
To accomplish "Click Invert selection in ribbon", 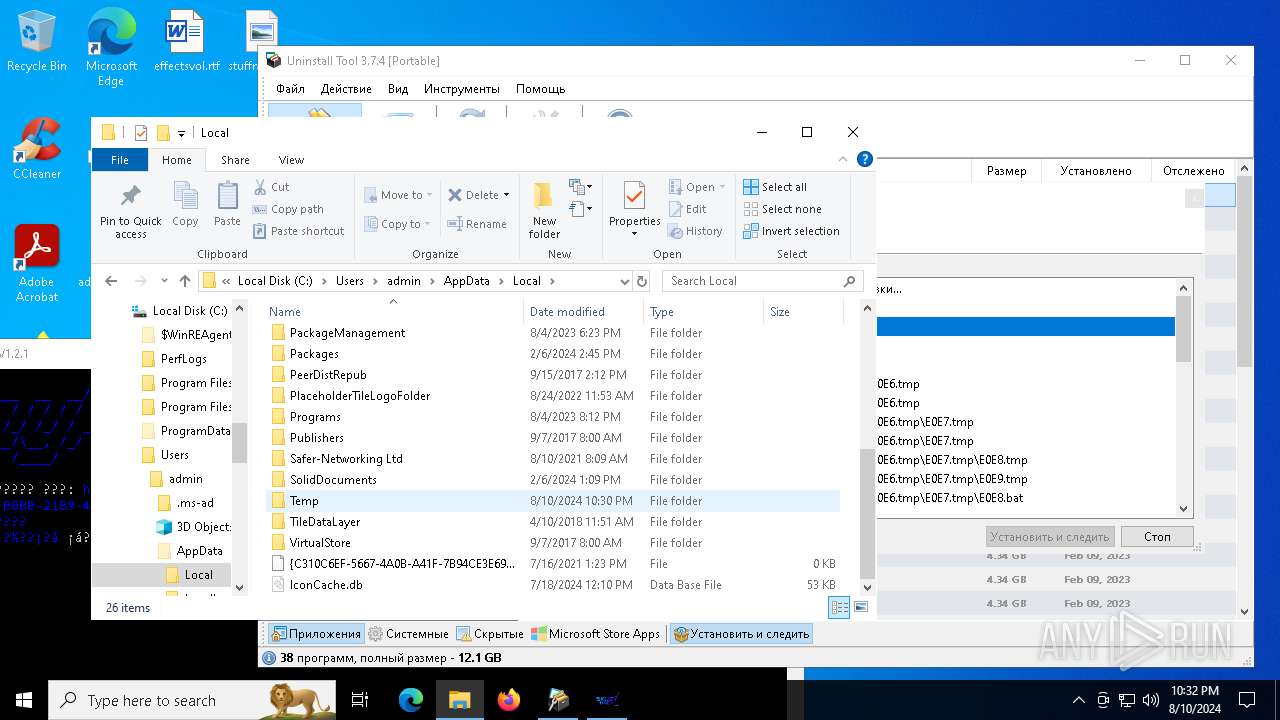I will click(791, 231).
